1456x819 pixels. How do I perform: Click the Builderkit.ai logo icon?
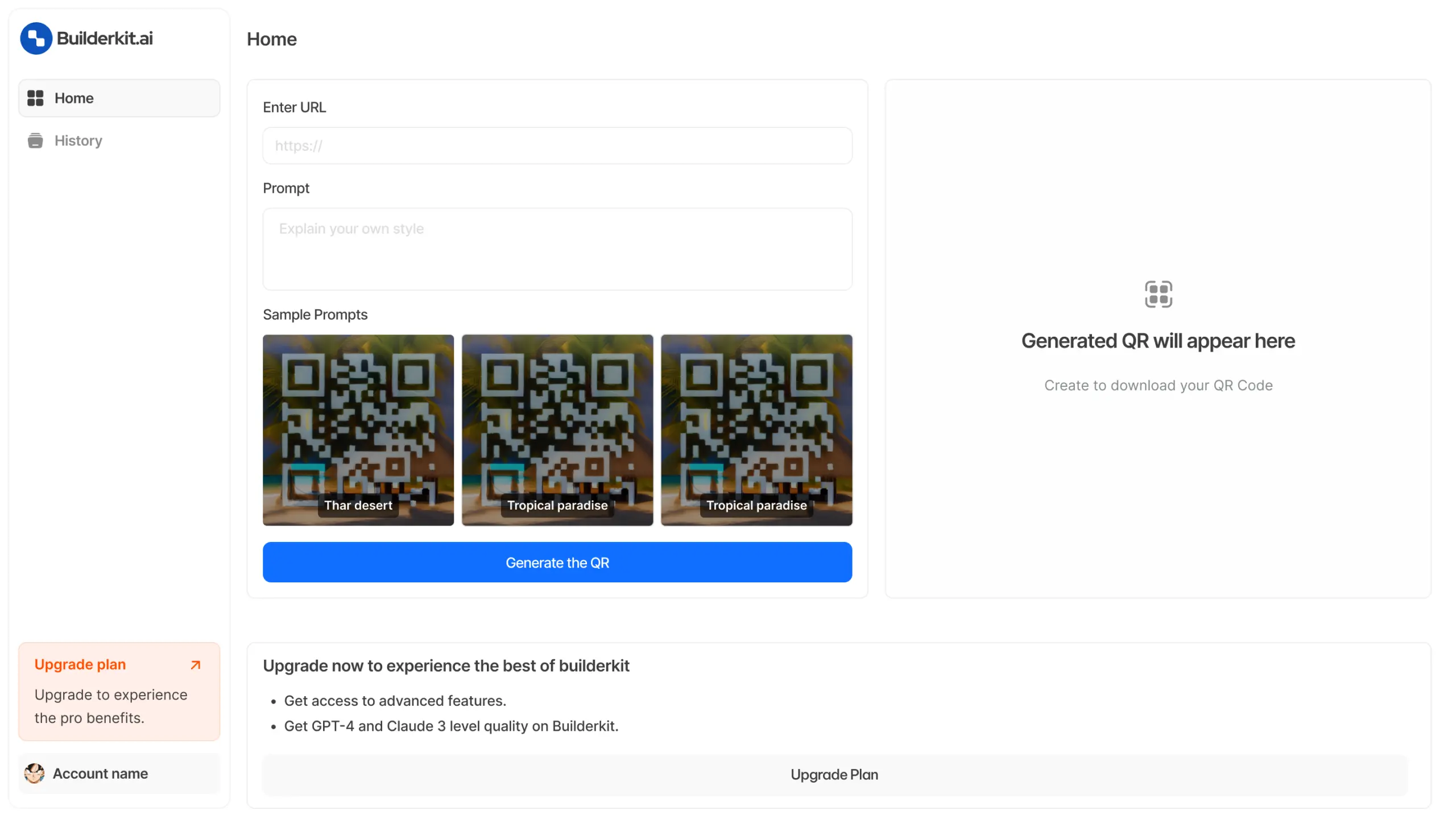click(x=36, y=38)
